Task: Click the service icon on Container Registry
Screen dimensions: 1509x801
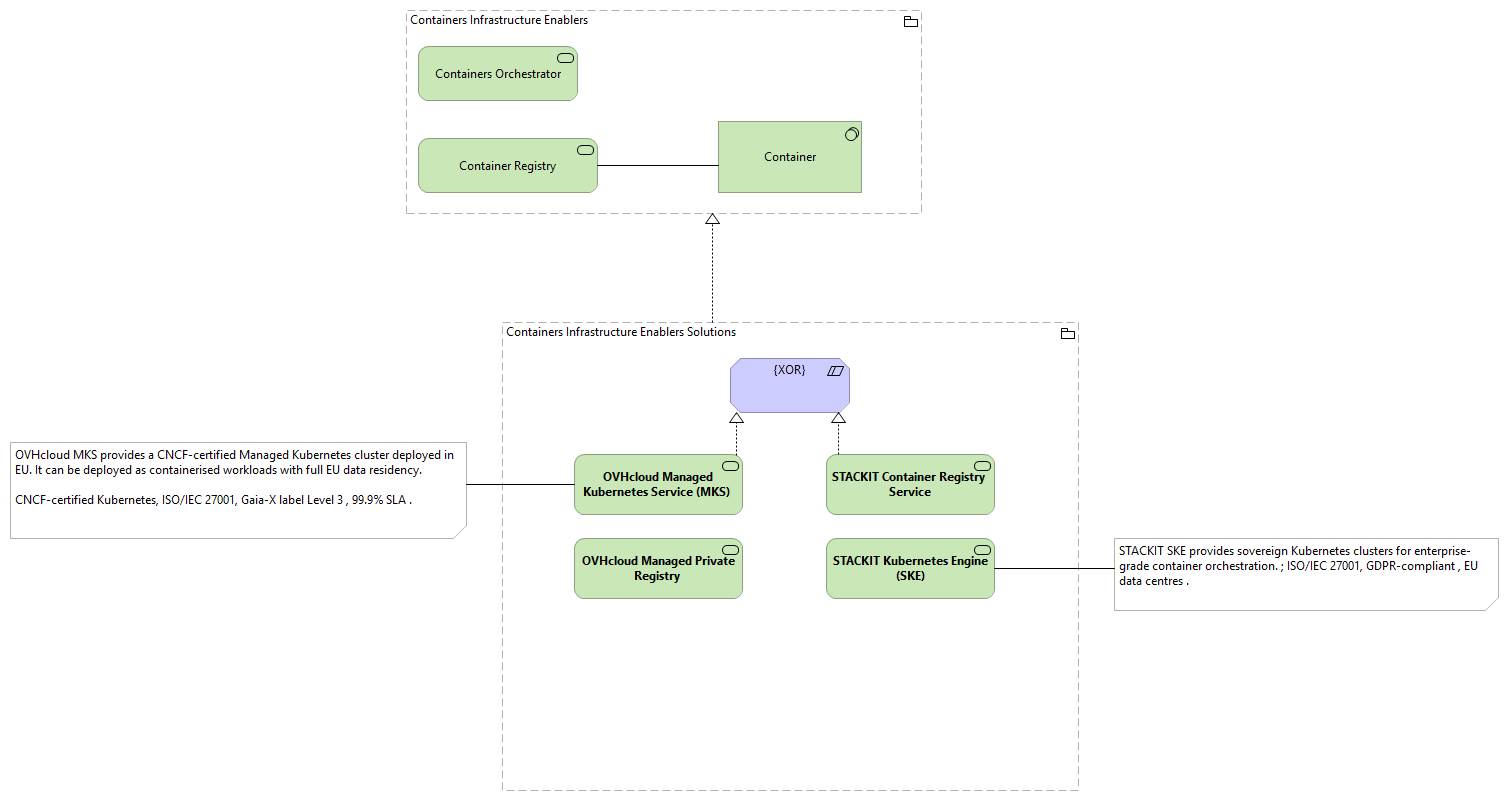Action: (x=585, y=150)
